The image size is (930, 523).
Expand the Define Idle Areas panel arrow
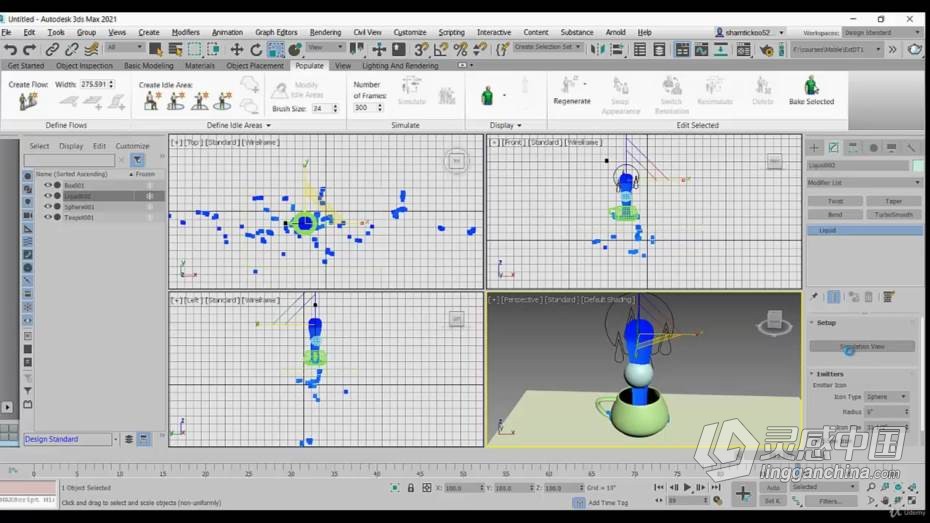(x=269, y=126)
